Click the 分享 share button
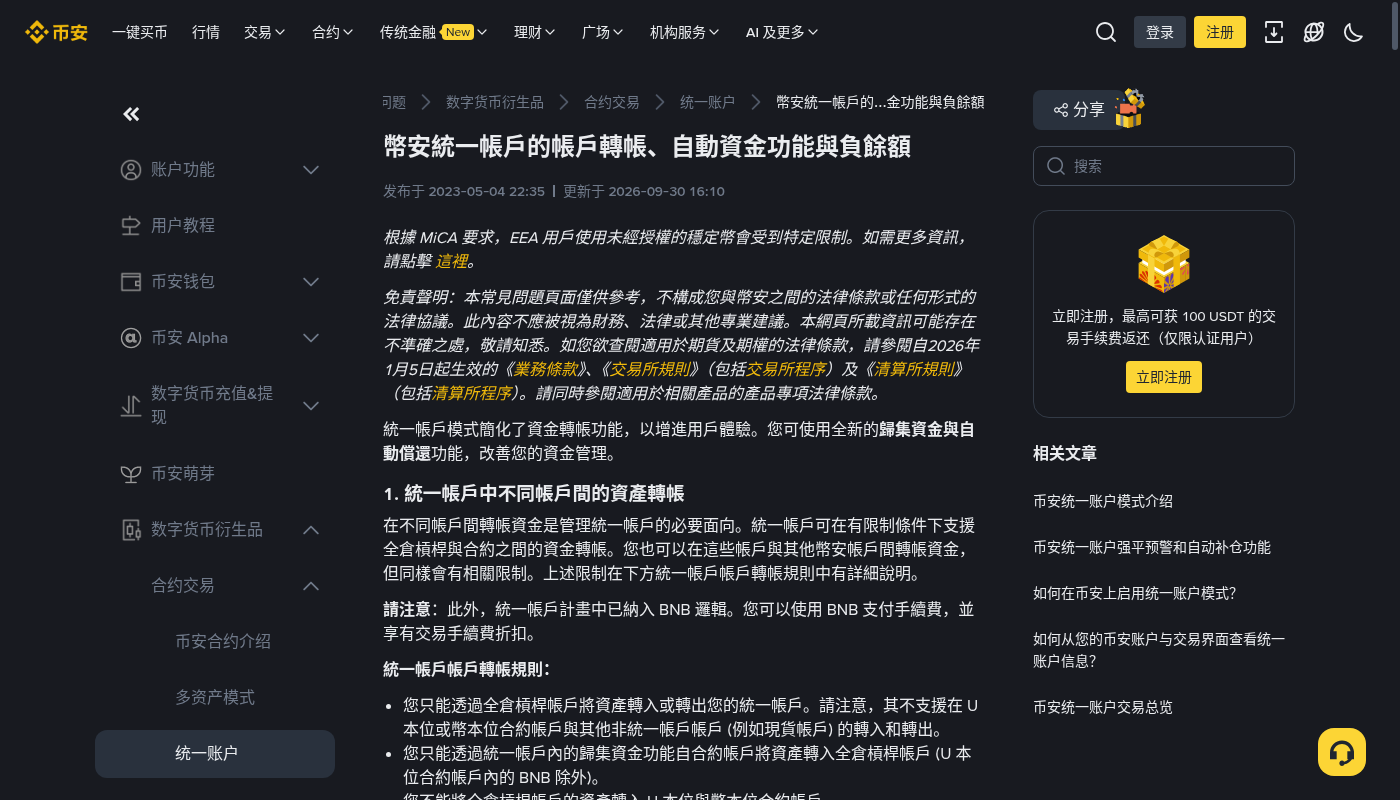 tap(1079, 110)
